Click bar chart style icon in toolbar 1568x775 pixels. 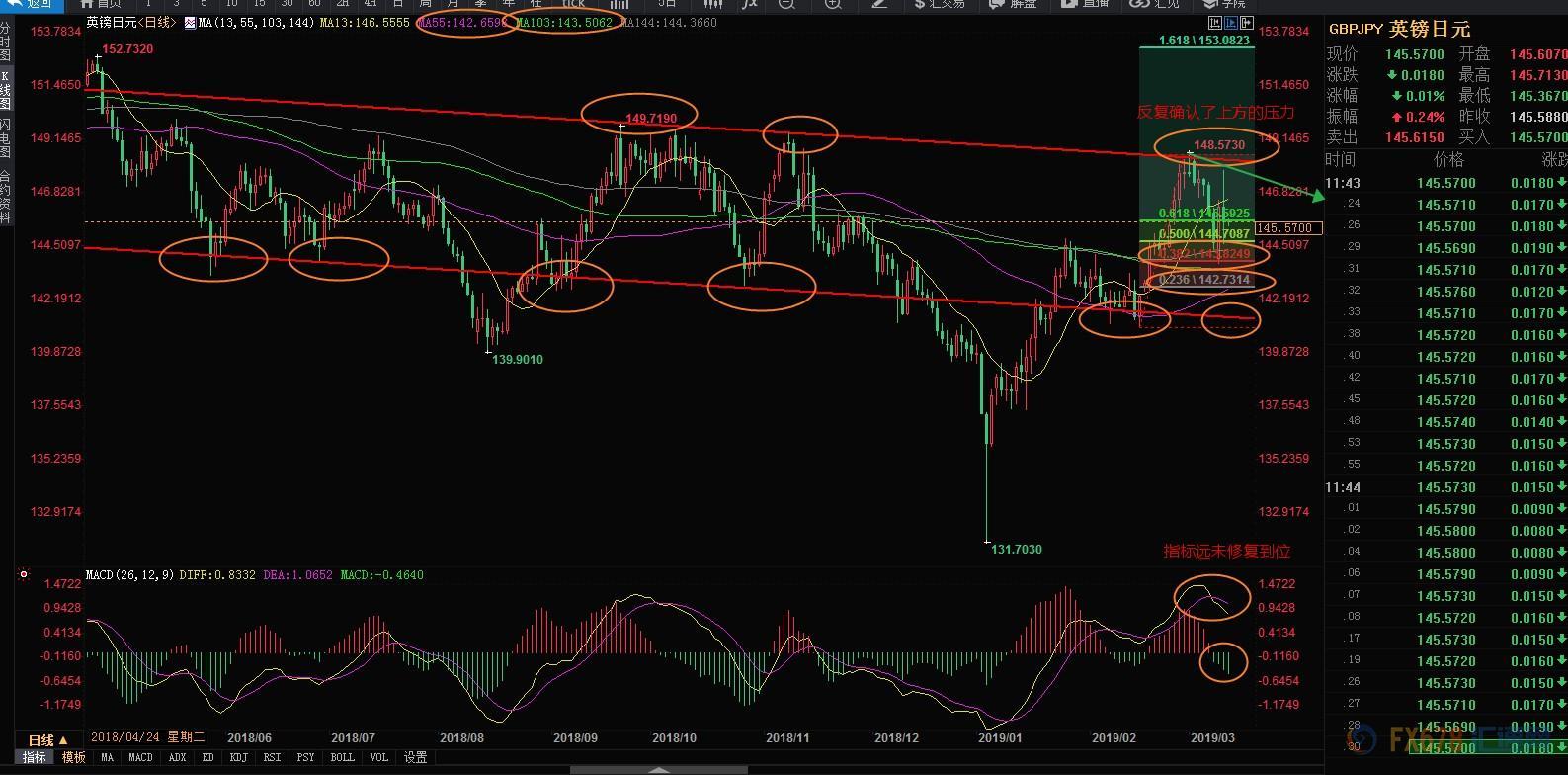(x=619, y=3)
